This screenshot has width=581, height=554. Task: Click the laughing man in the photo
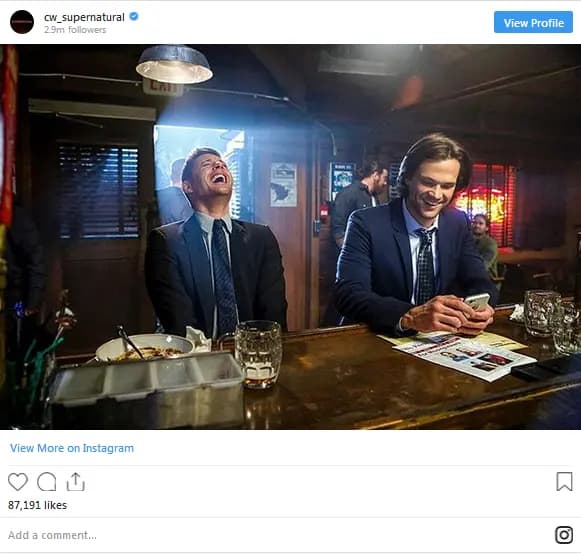215,241
